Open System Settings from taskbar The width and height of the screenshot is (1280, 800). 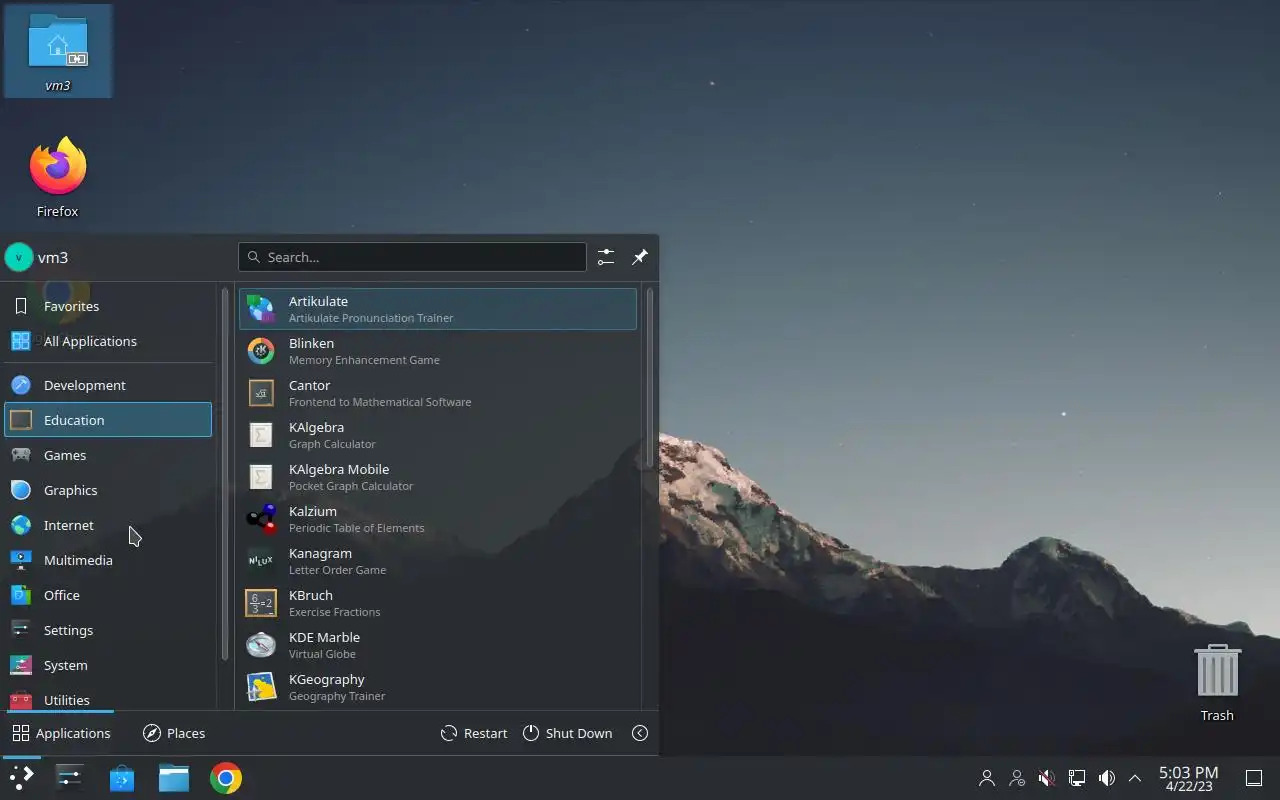coord(70,778)
